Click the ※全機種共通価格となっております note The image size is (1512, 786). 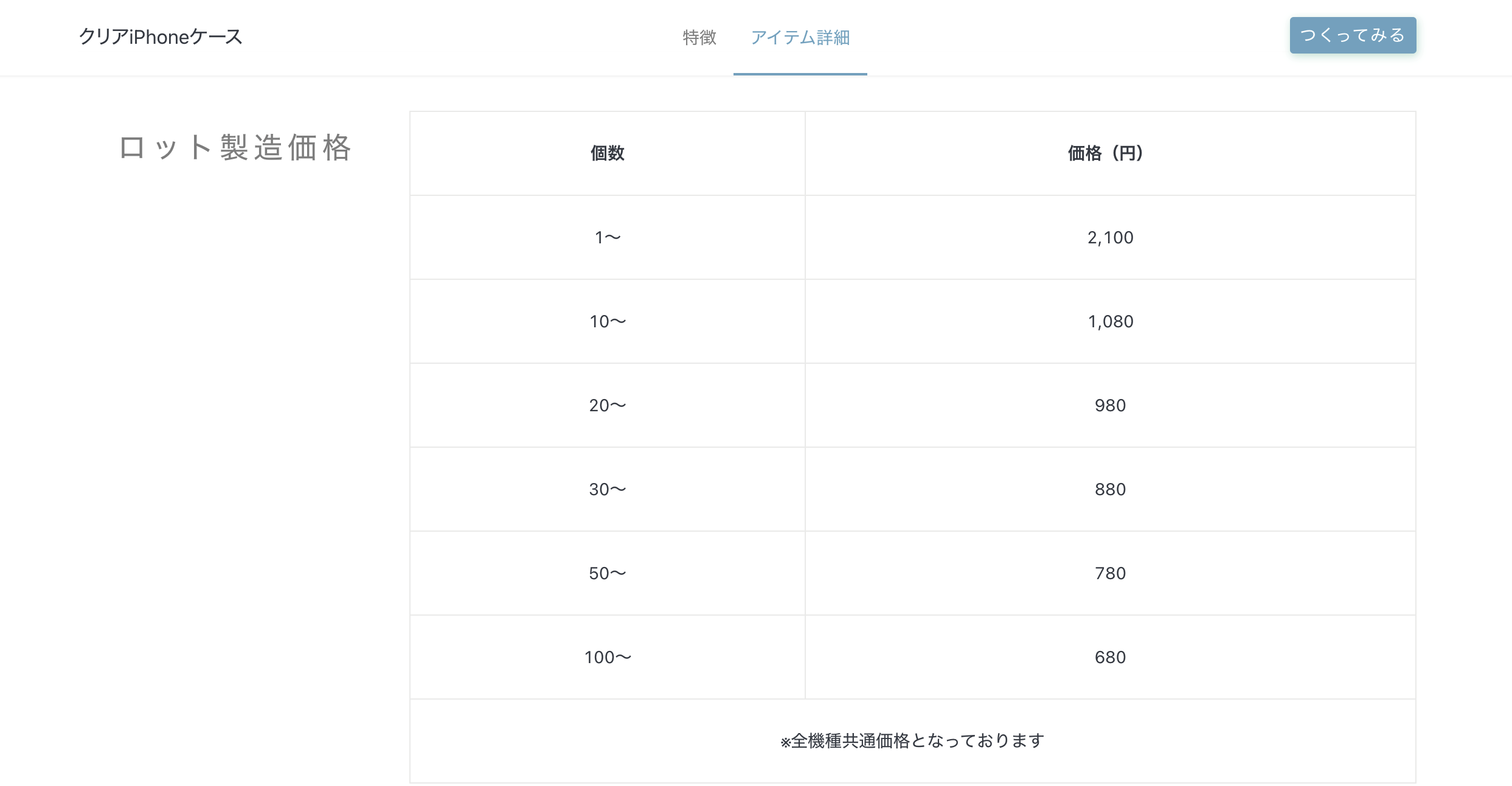click(x=913, y=741)
